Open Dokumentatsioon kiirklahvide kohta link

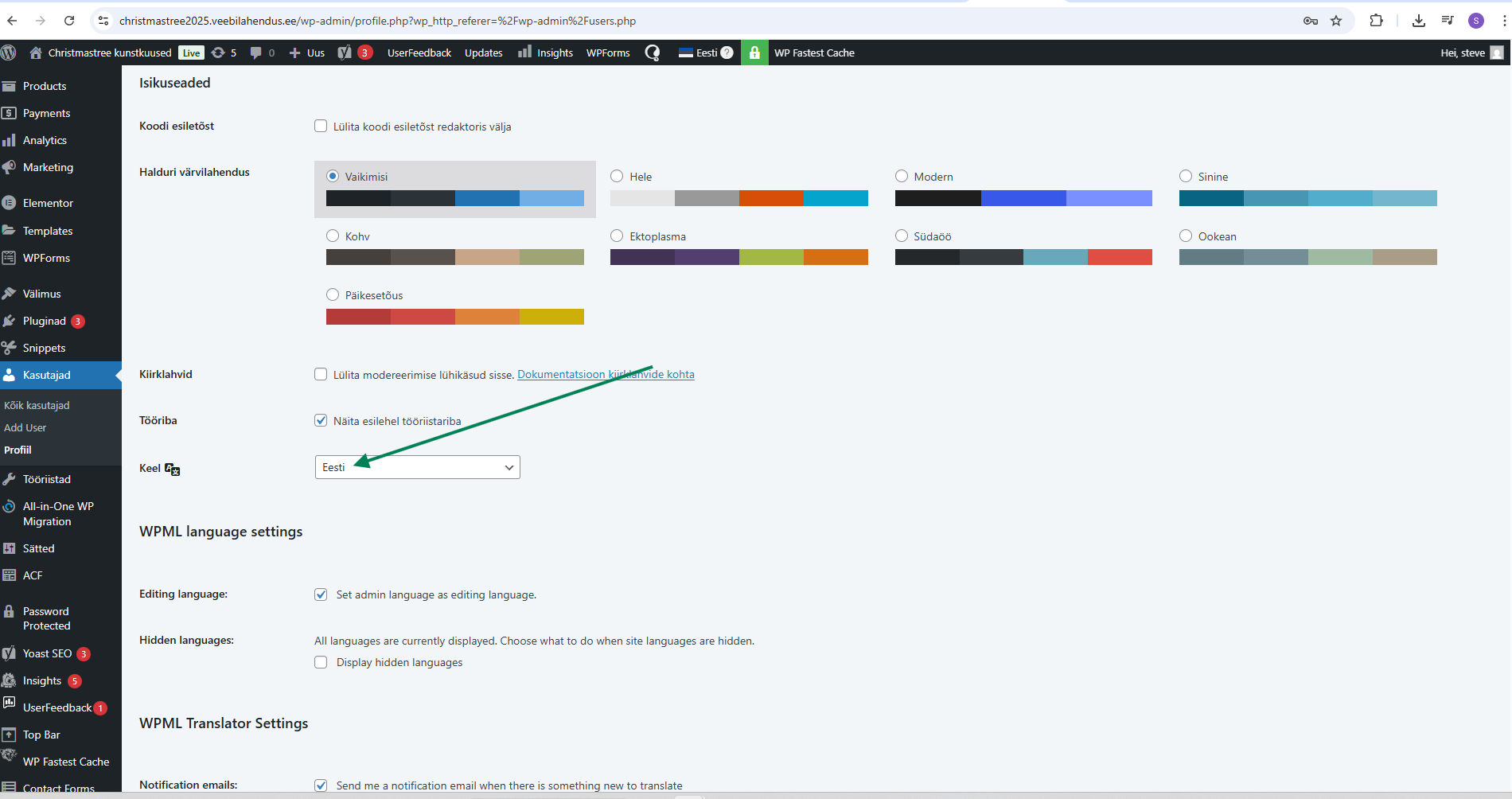coord(606,374)
